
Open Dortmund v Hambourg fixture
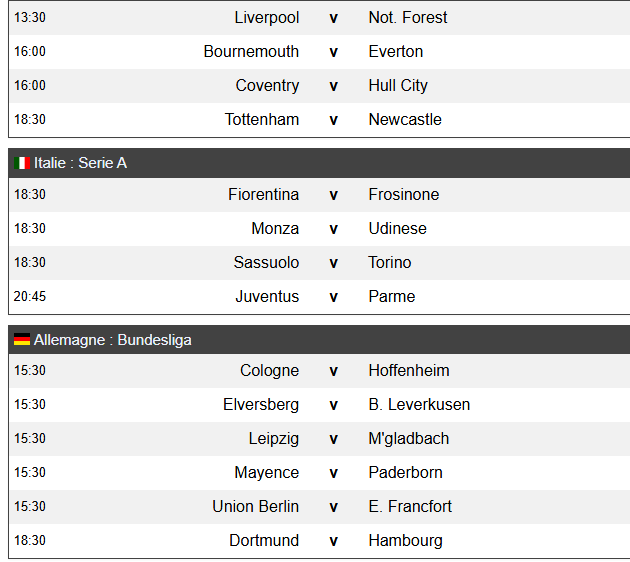pyautogui.click(x=319, y=541)
